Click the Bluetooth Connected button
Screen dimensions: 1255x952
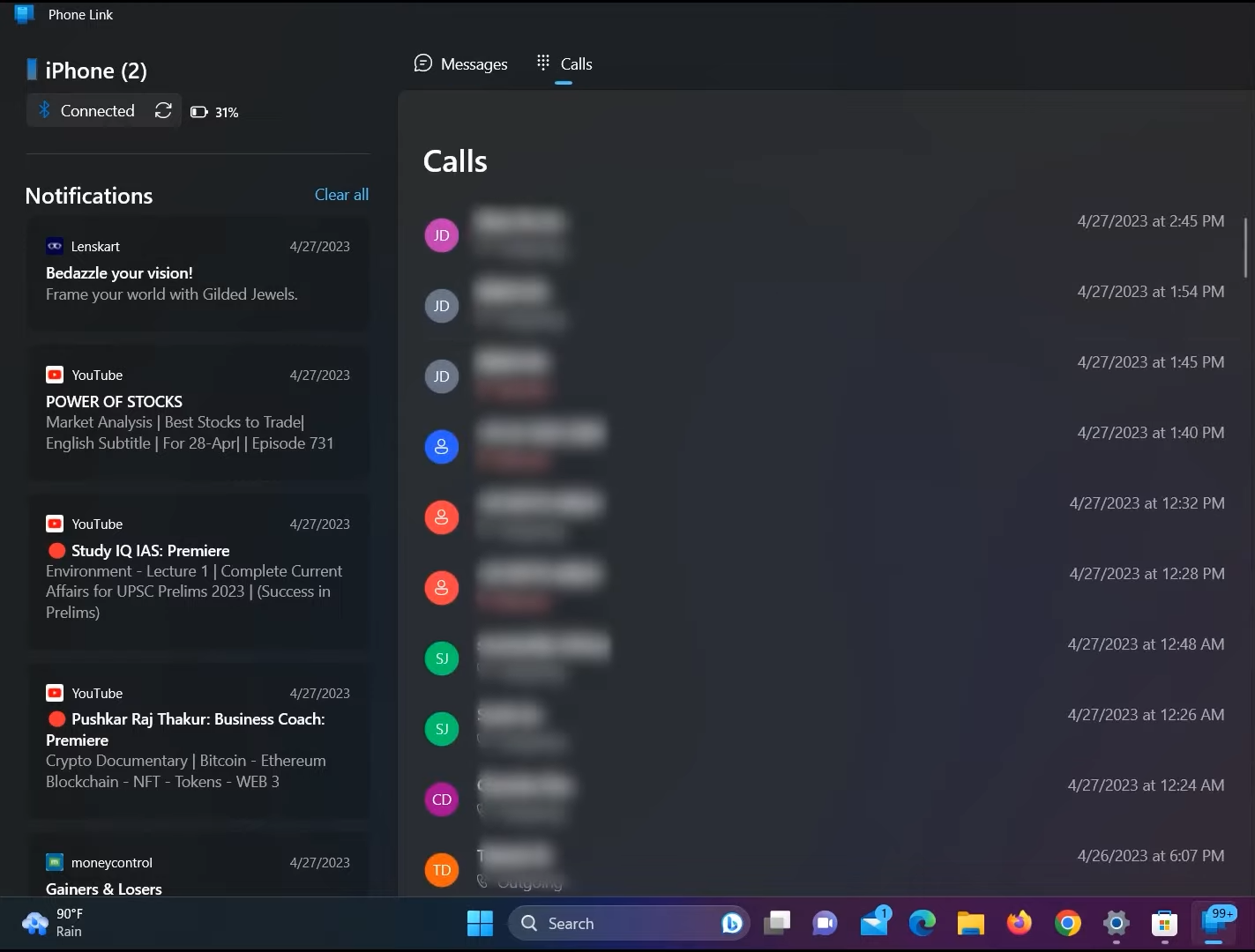(x=86, y=110)
